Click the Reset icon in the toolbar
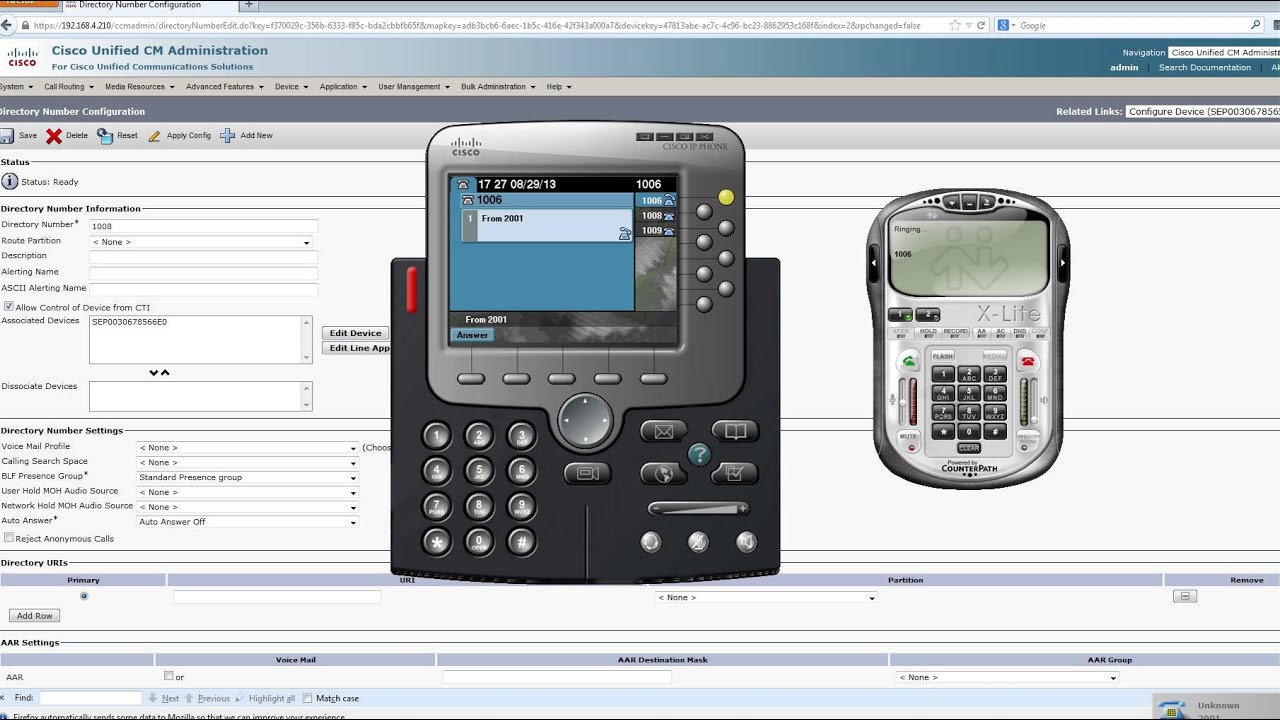This screenshot has width=1280, height=720. pyautogui.click(x=105, y=136)
